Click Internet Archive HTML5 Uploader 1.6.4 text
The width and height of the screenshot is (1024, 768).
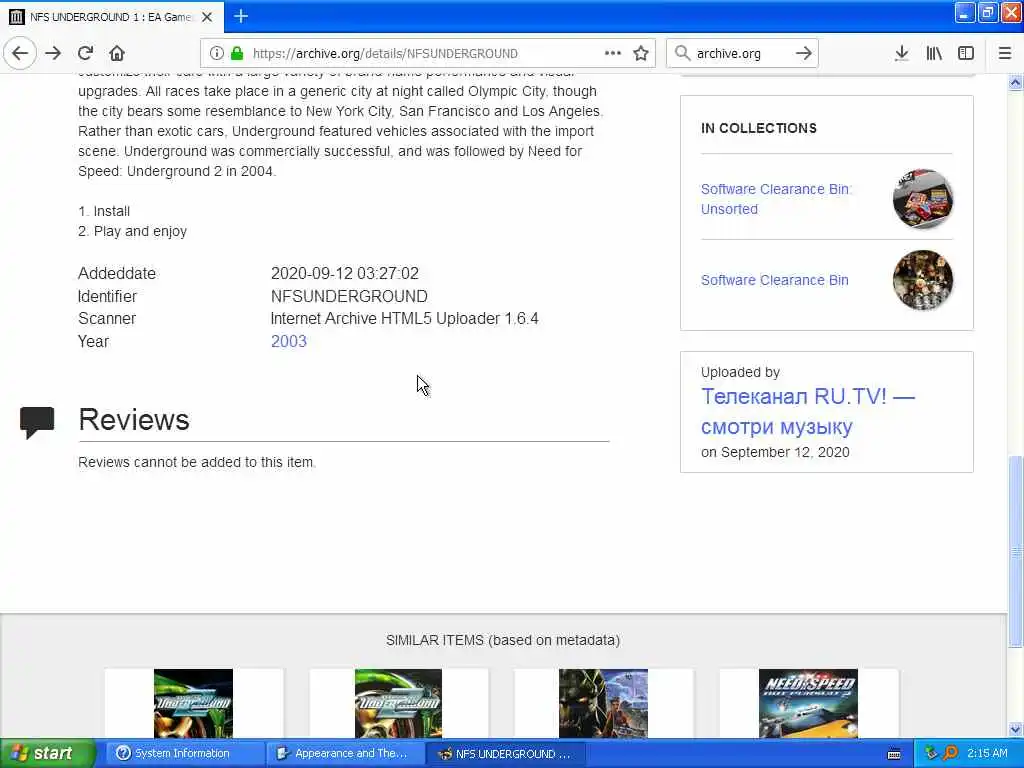click(404, 319)
